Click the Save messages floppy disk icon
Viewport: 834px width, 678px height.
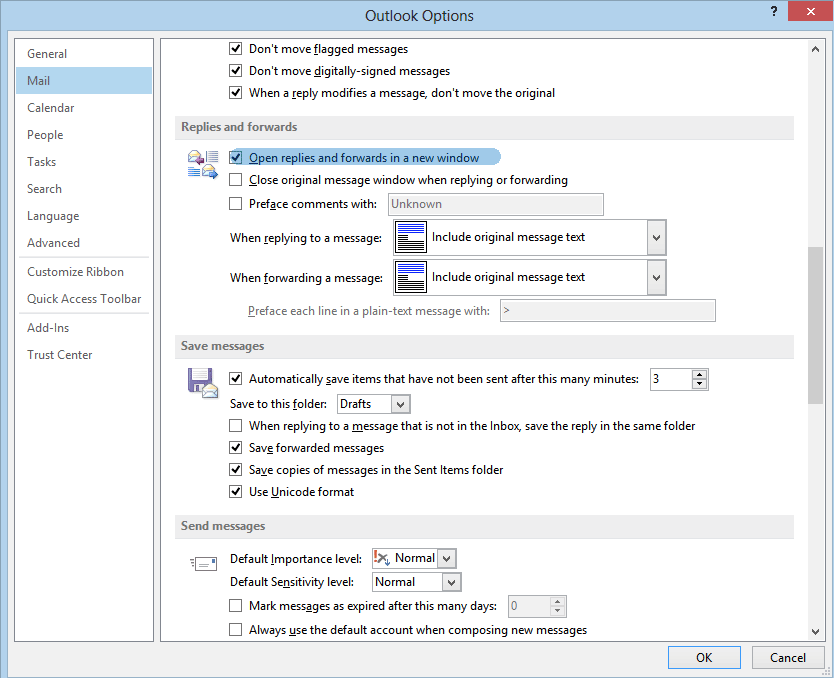tap(202, 384)
